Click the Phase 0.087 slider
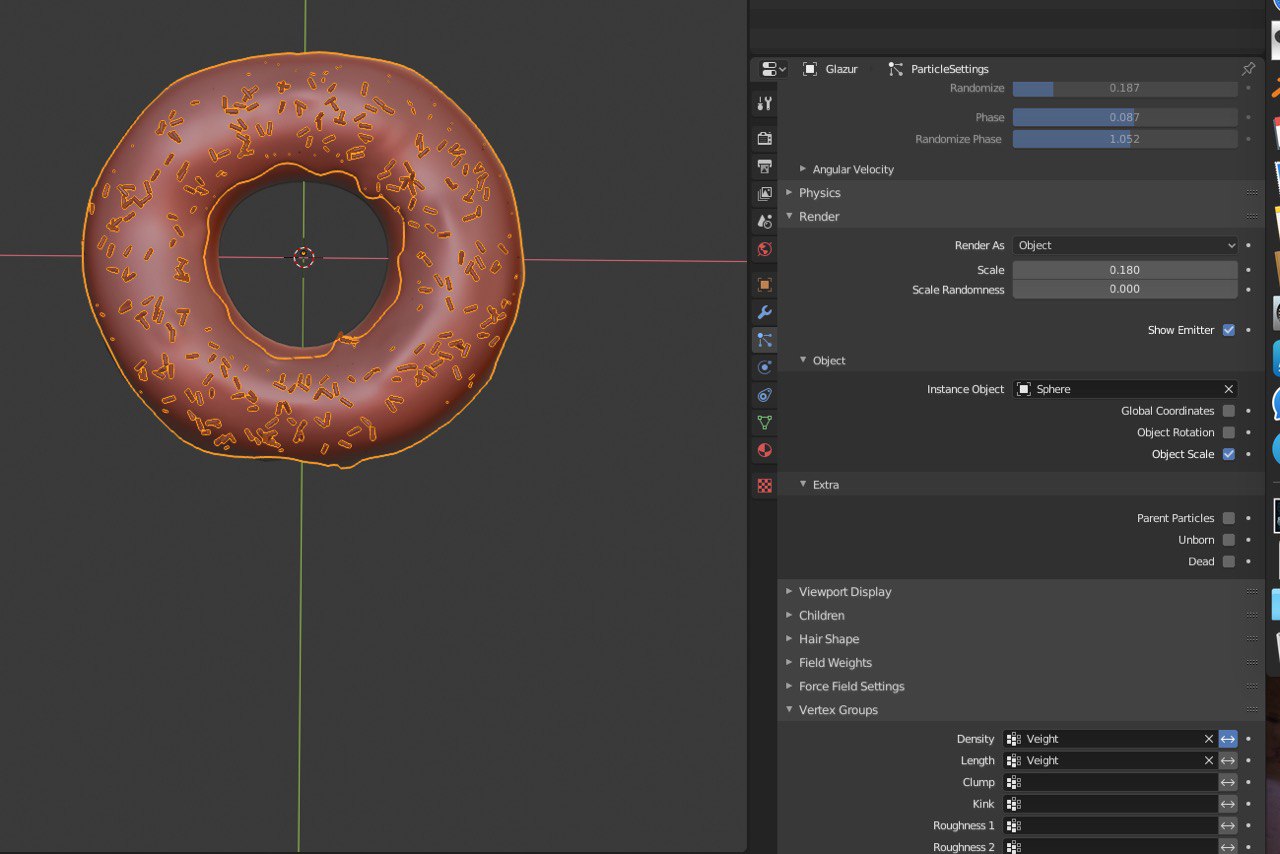The width and height of the screenshot is (1280, 854). pyautogui.click(x=1125, y=117)
